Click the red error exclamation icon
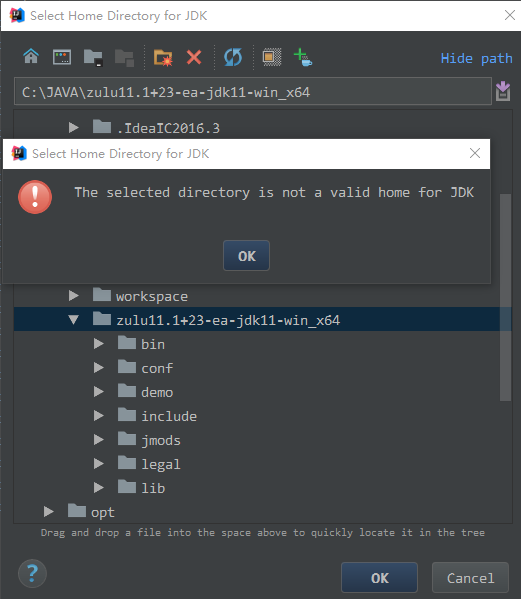The width and height of the screenshot is (521, 599). 35,197
